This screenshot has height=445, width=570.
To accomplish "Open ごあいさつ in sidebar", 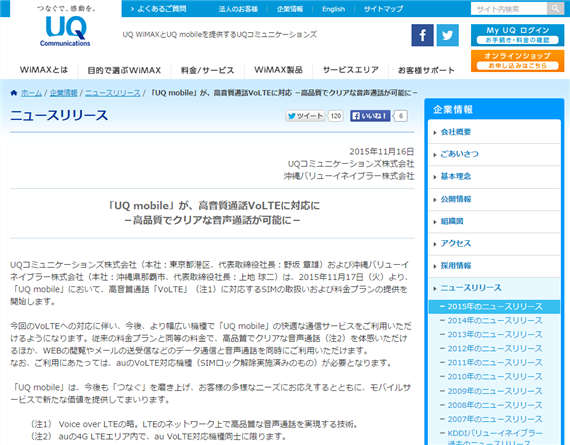I will coord(494,155).
